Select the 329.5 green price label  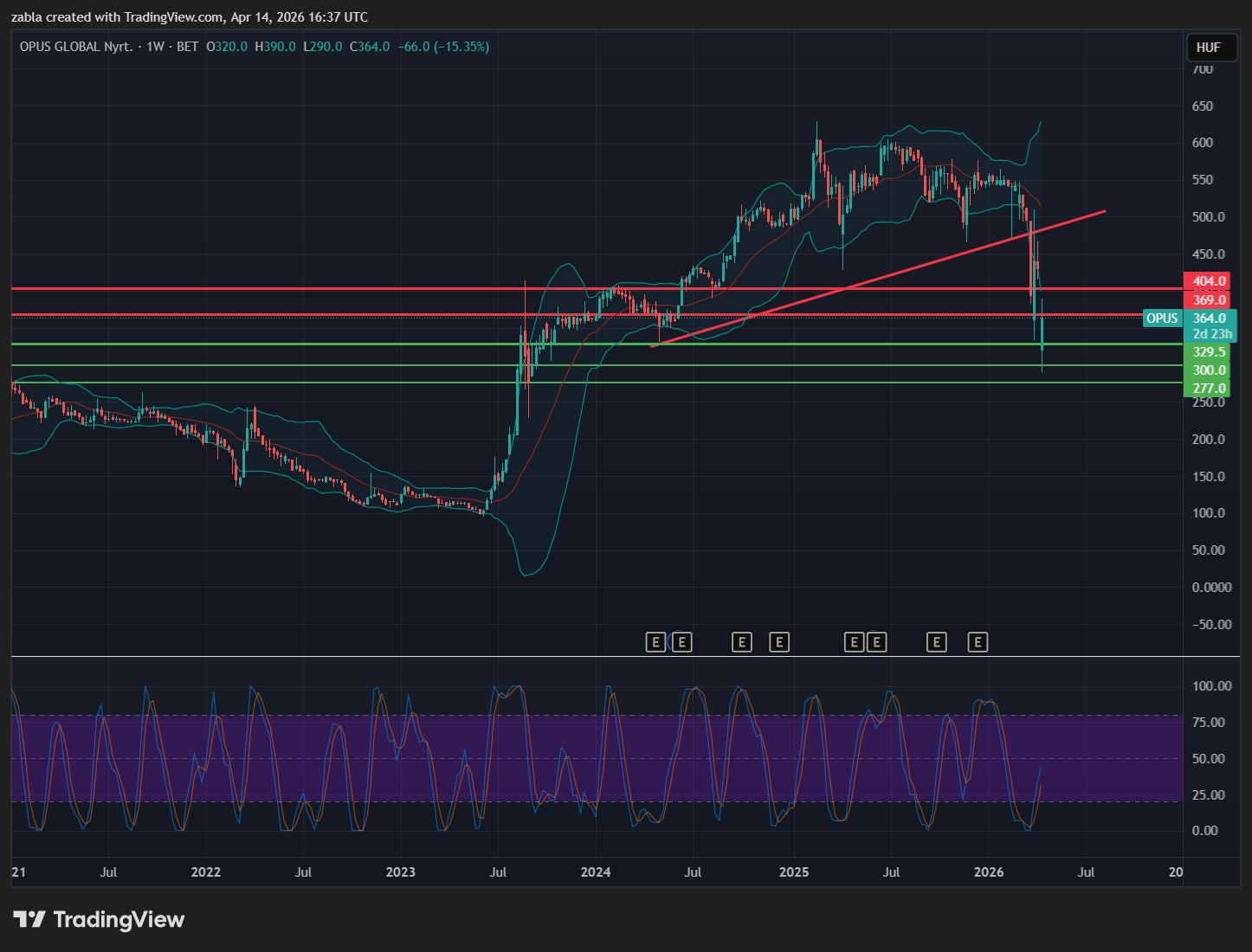(x=1209, y=352)
